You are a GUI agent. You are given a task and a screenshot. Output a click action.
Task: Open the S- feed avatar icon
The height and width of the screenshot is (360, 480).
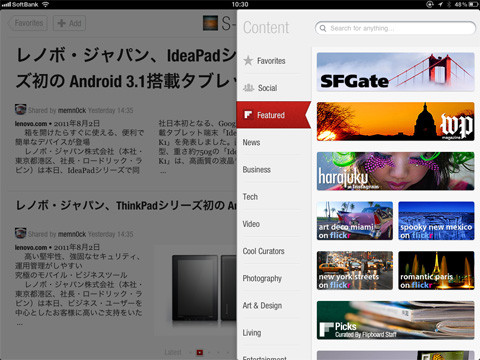click(x=210, y=23)
